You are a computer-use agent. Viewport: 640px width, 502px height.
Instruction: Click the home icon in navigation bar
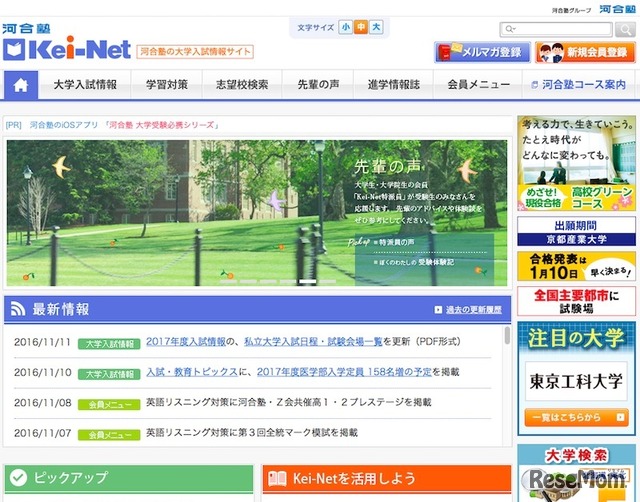pyautogui.click(x=21, y=85)
